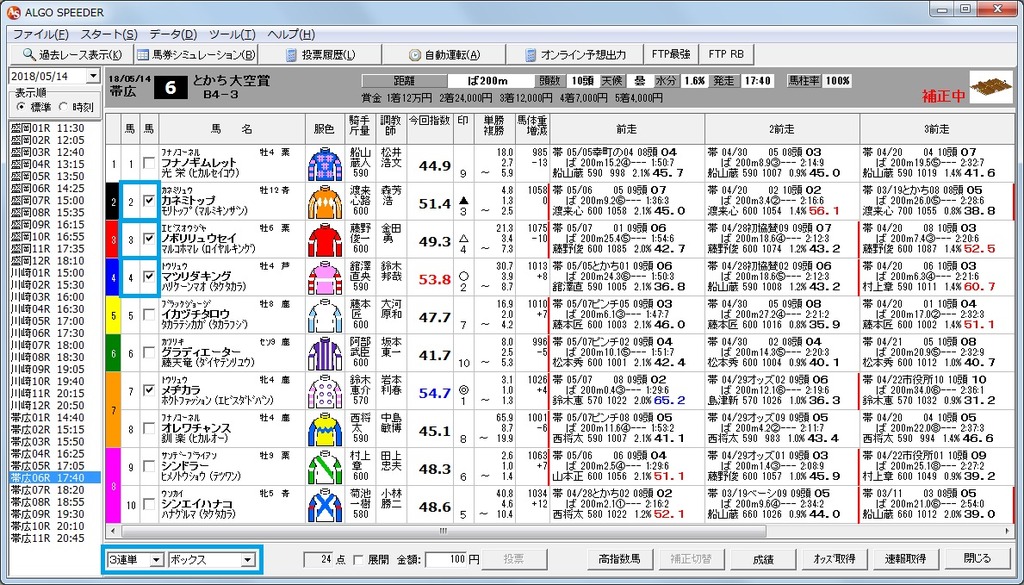Check the box for horse 10 シンエイハナコ
Image resolution: width=1024 pixels, height=585 pixels.
click(x=149, y=504)
